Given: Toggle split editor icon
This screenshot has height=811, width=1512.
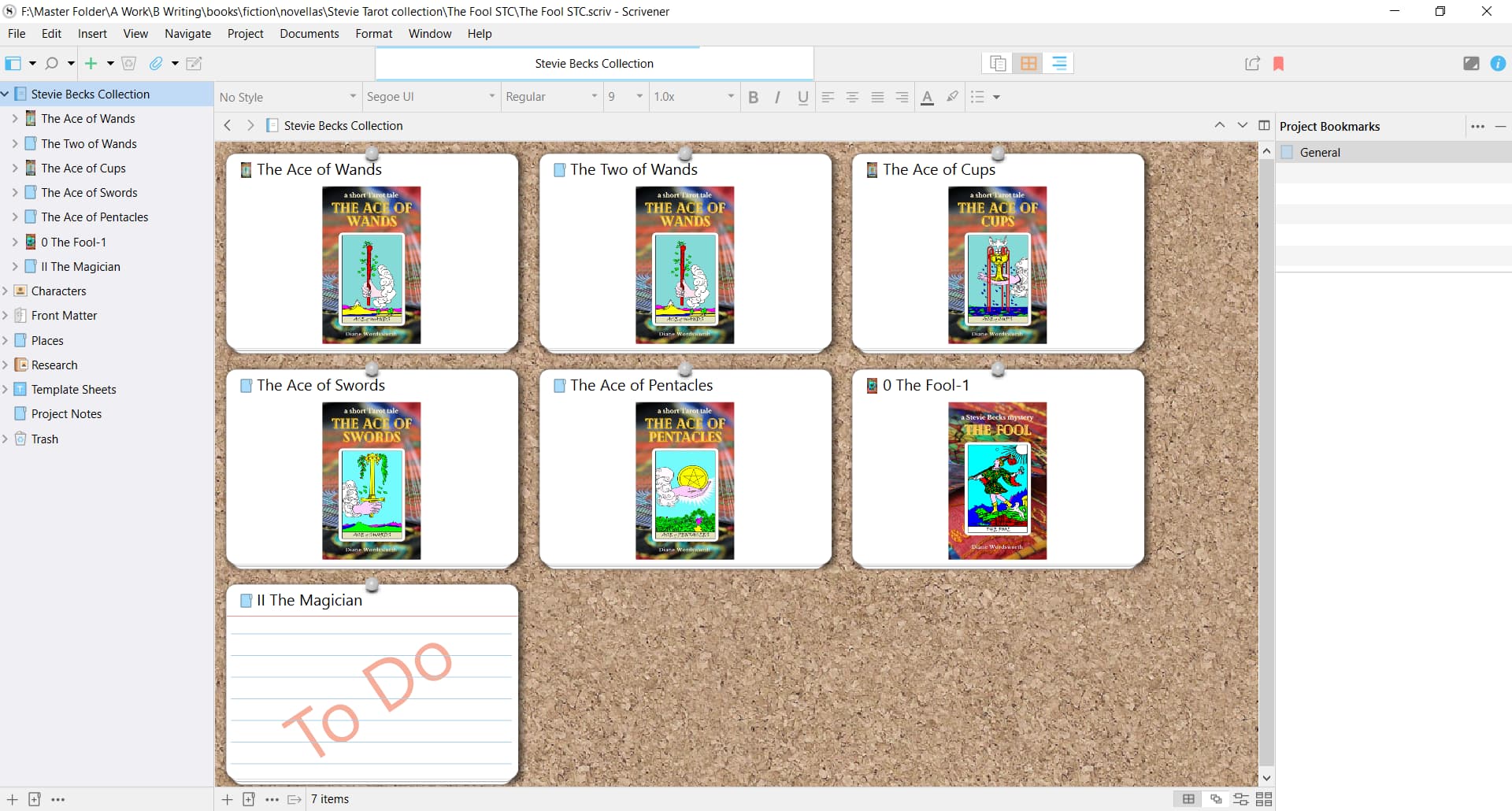Looking at the screenshot, I should pos(1264,125).
